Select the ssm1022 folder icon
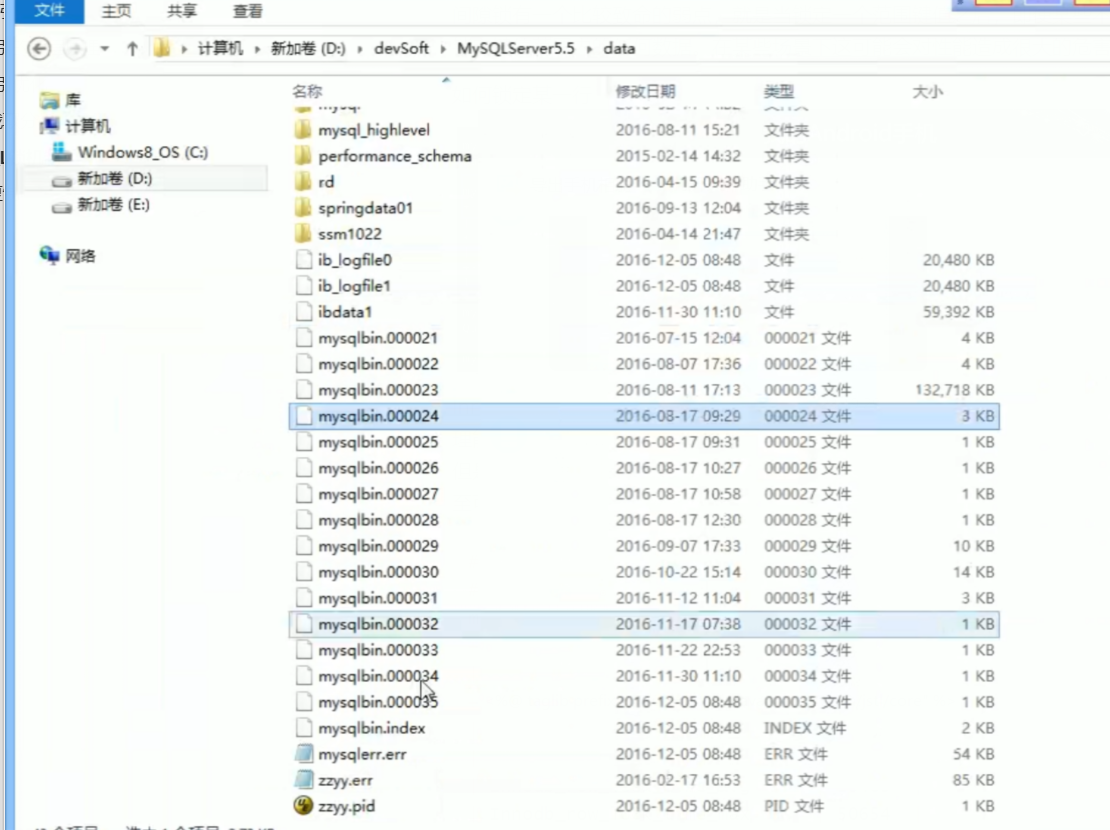Screen dimensions: 1110x830 [x=303, y=234]
